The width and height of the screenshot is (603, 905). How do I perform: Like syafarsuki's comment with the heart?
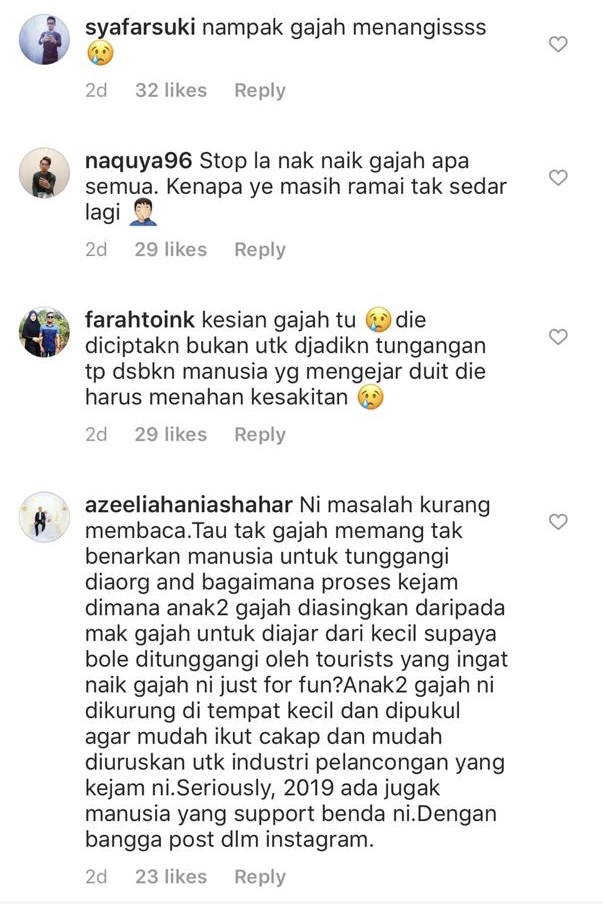tap(558, 44)
